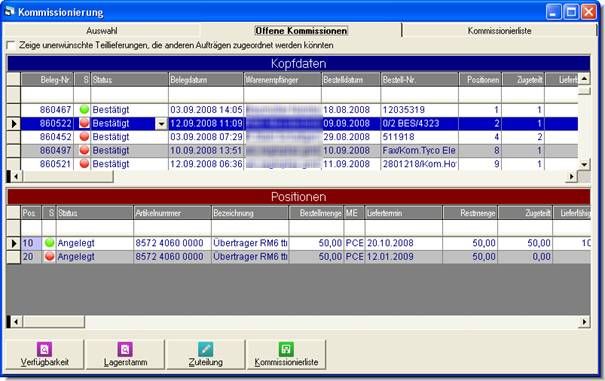605x381 pixels.
Task: Click Belegdatum 10.09.2008 13:51
Action: point(206,151)
